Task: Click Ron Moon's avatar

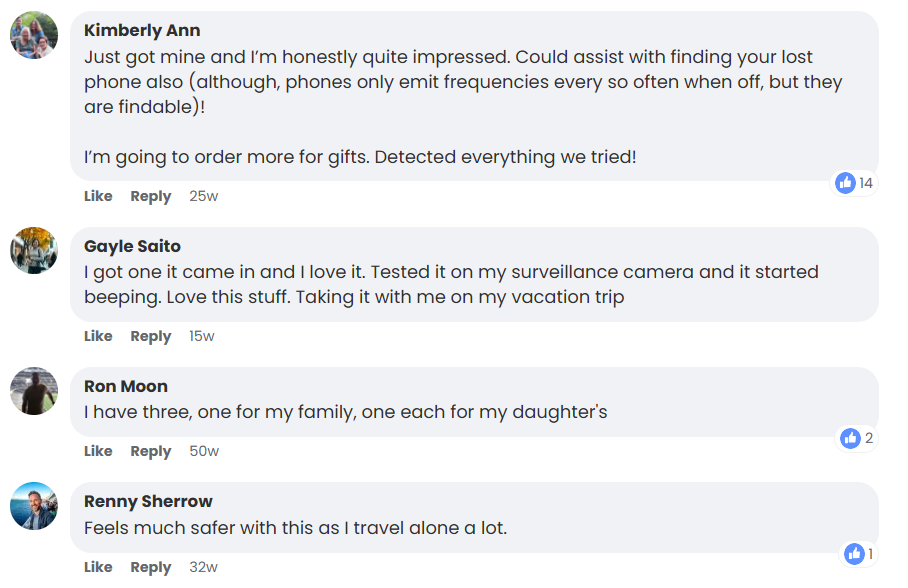Action: coord(34,391)
